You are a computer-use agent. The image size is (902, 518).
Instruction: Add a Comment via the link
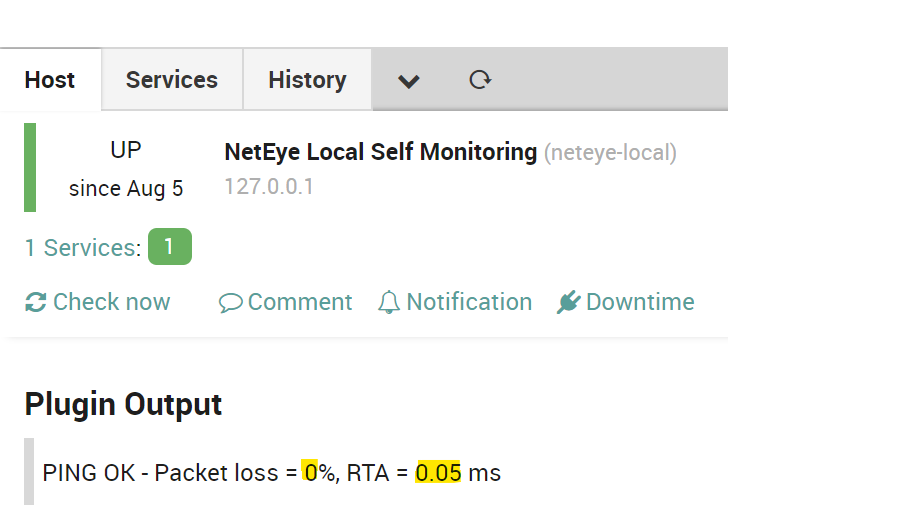pyautogui.click(x=285, y=302)
